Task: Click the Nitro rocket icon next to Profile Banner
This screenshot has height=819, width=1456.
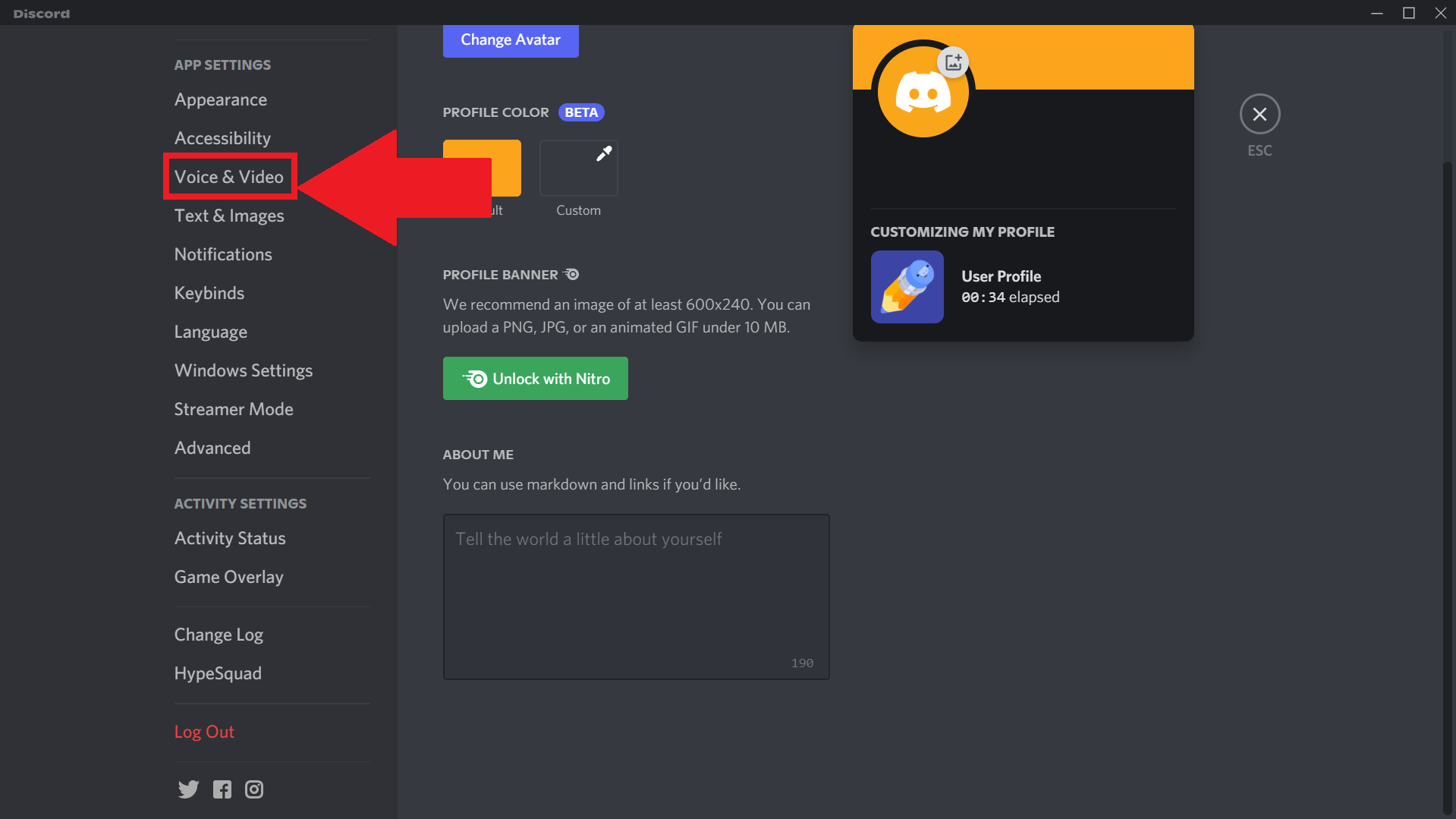Action: pyautogui.click(x=571, y=274)
